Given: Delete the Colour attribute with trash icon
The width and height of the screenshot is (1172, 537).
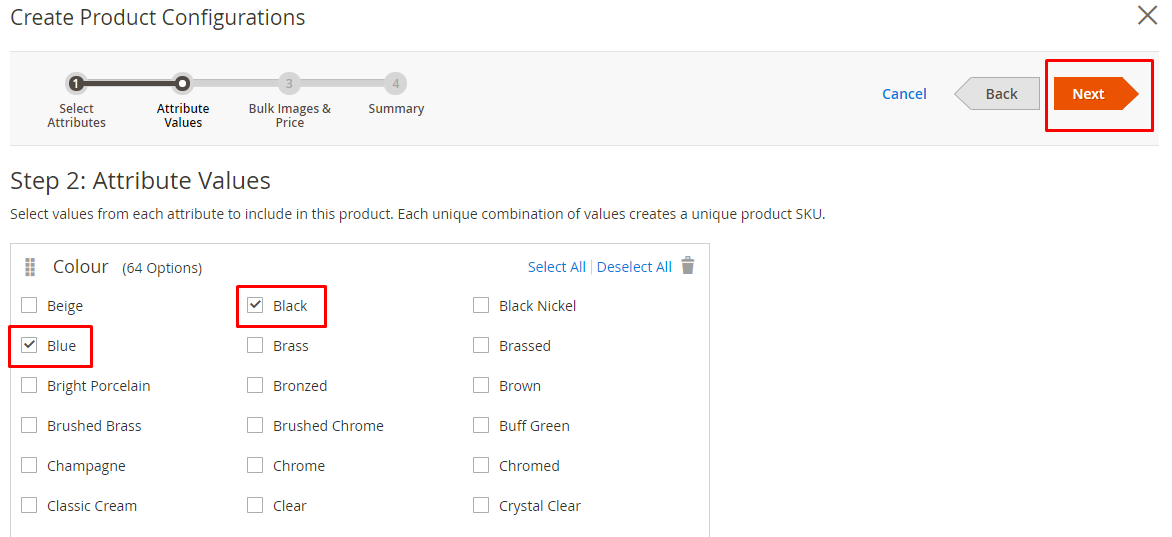Looking at the screenshot, I should coord(687,266).
